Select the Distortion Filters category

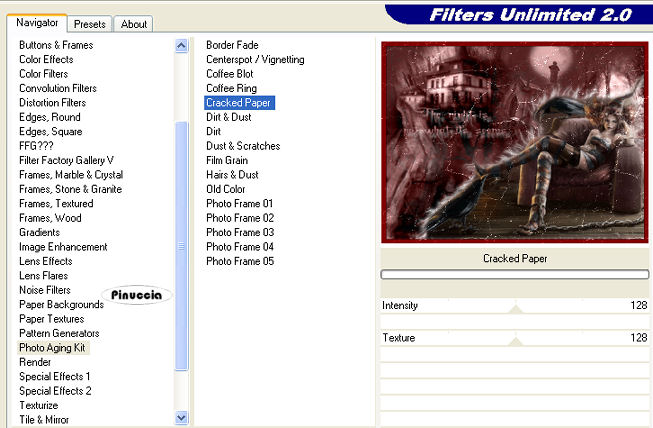[x=52, y=103]
